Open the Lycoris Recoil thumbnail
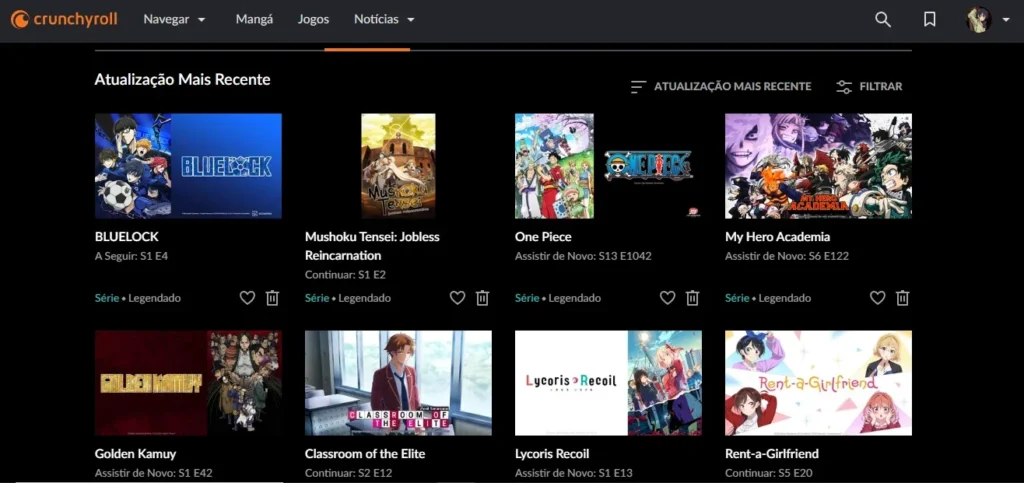 tap(608, 382)
